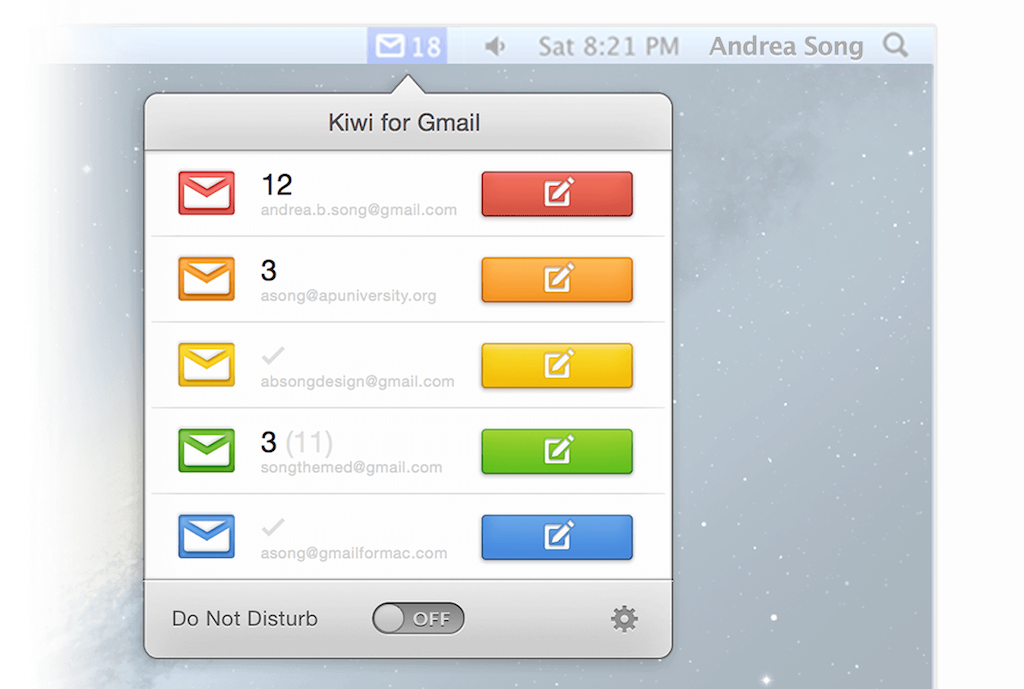The image size is (1024, 689).
Task: Click the Kiwi for Gmail title
Action: [404, 123]
